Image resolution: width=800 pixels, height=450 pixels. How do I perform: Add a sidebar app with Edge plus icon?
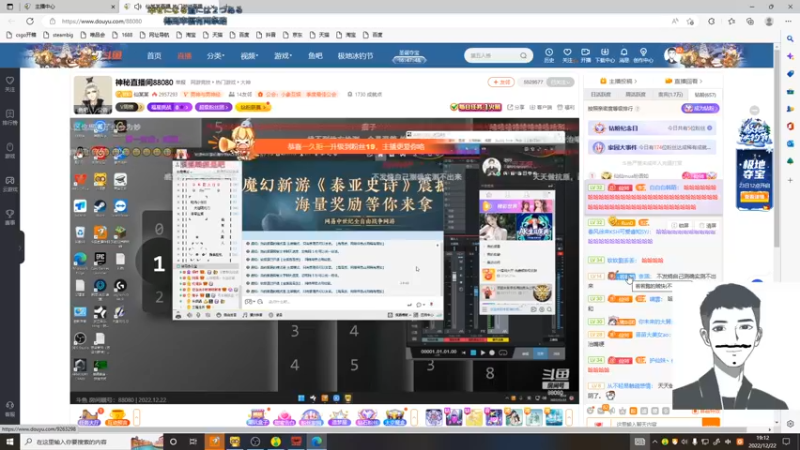[790, 180]
